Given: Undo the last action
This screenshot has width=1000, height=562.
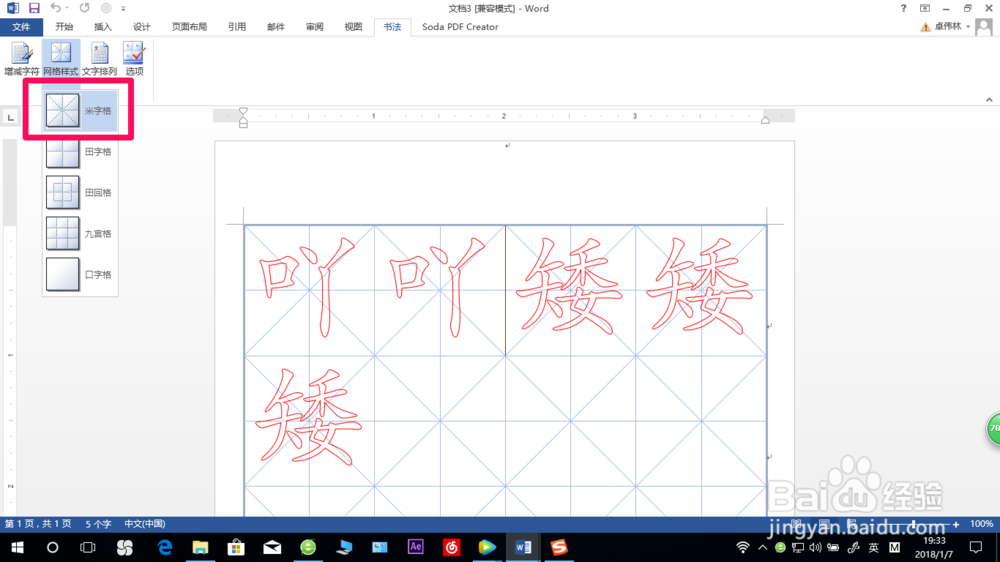Looking at the screenshot, I should click(x=56, y=8).
